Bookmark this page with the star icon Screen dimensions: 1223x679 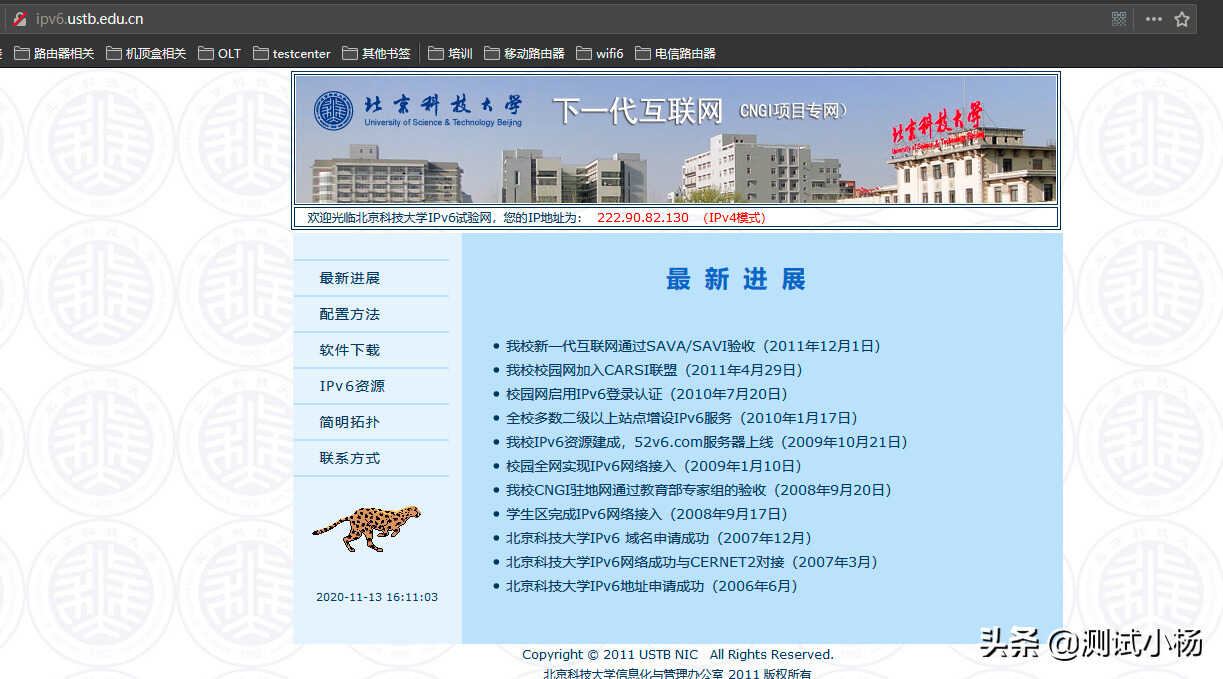1182,19
